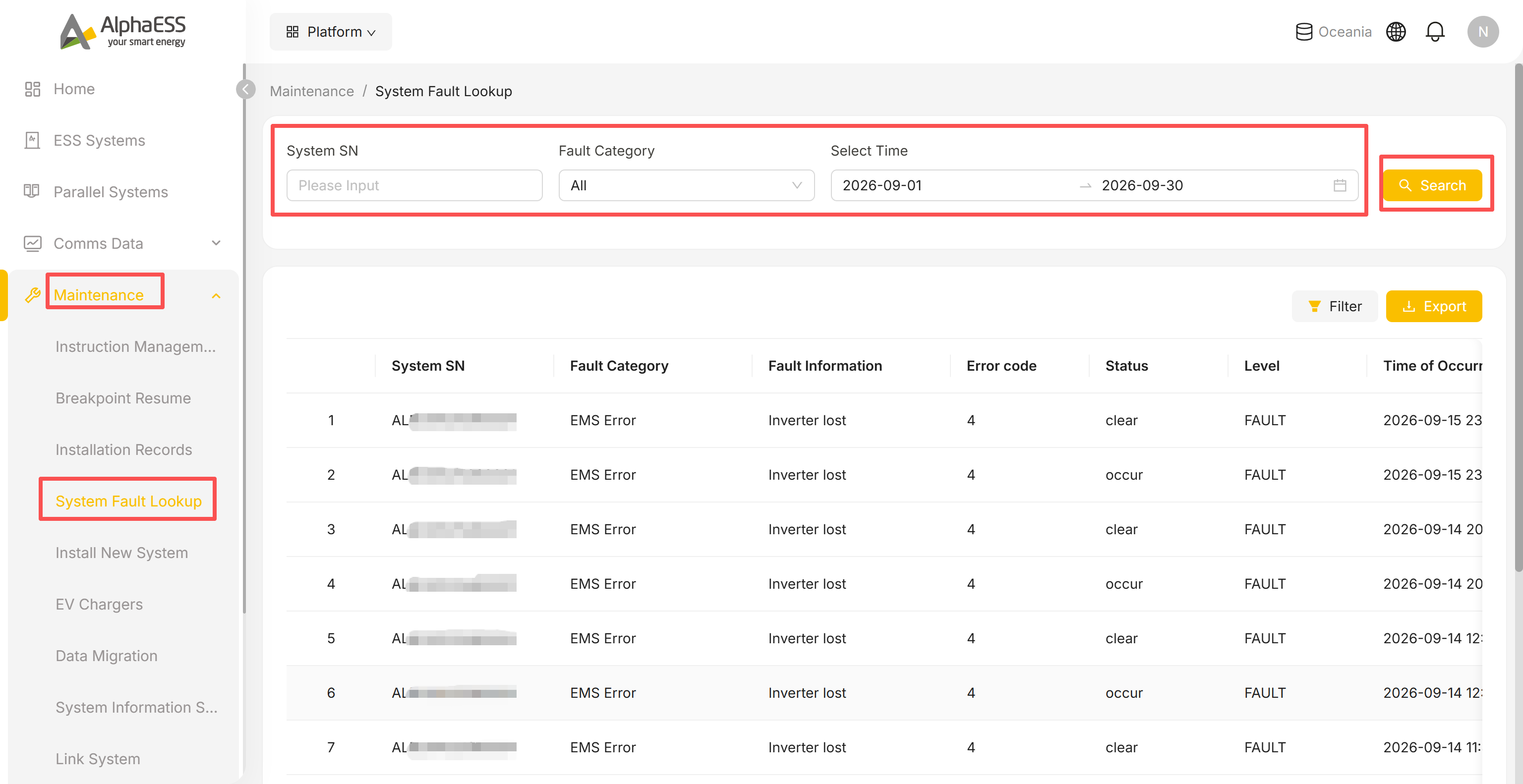
Task: Open Install New System page
Action: 122,553
